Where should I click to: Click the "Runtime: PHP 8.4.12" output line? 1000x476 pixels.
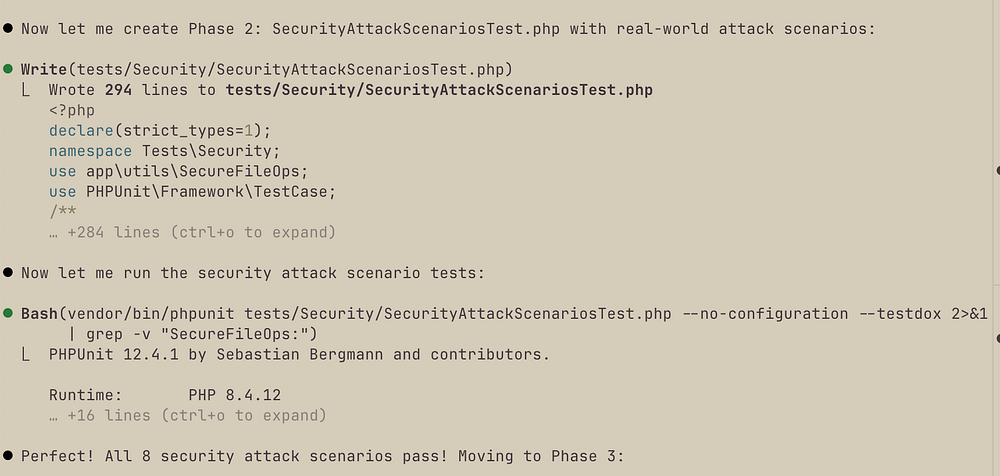pos(164,395)
